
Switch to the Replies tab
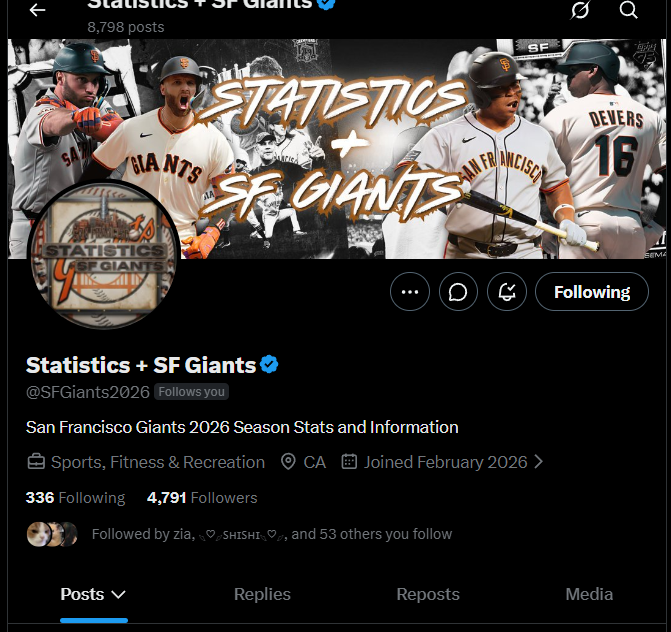tap(262, 594)
